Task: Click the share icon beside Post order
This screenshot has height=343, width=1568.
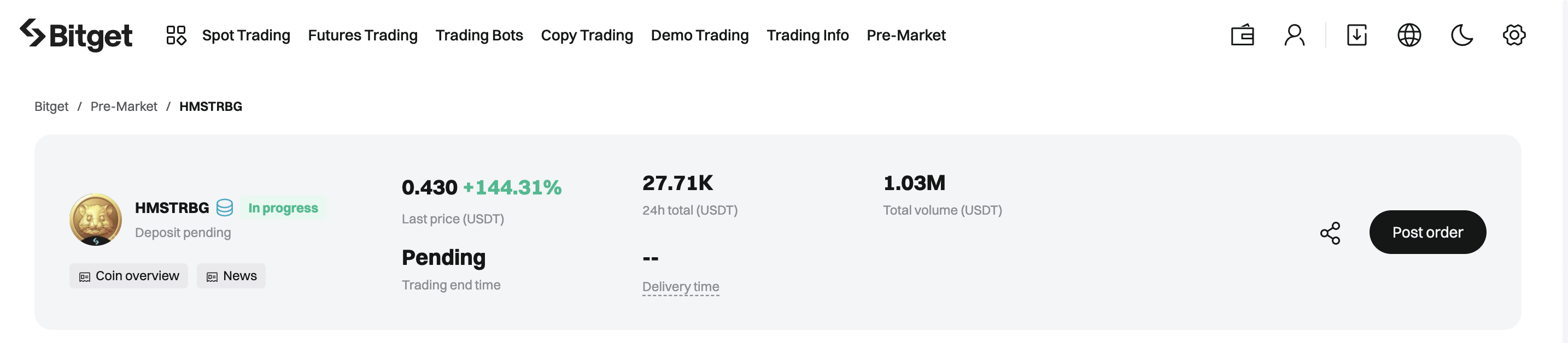Action: coord(1330,233)
